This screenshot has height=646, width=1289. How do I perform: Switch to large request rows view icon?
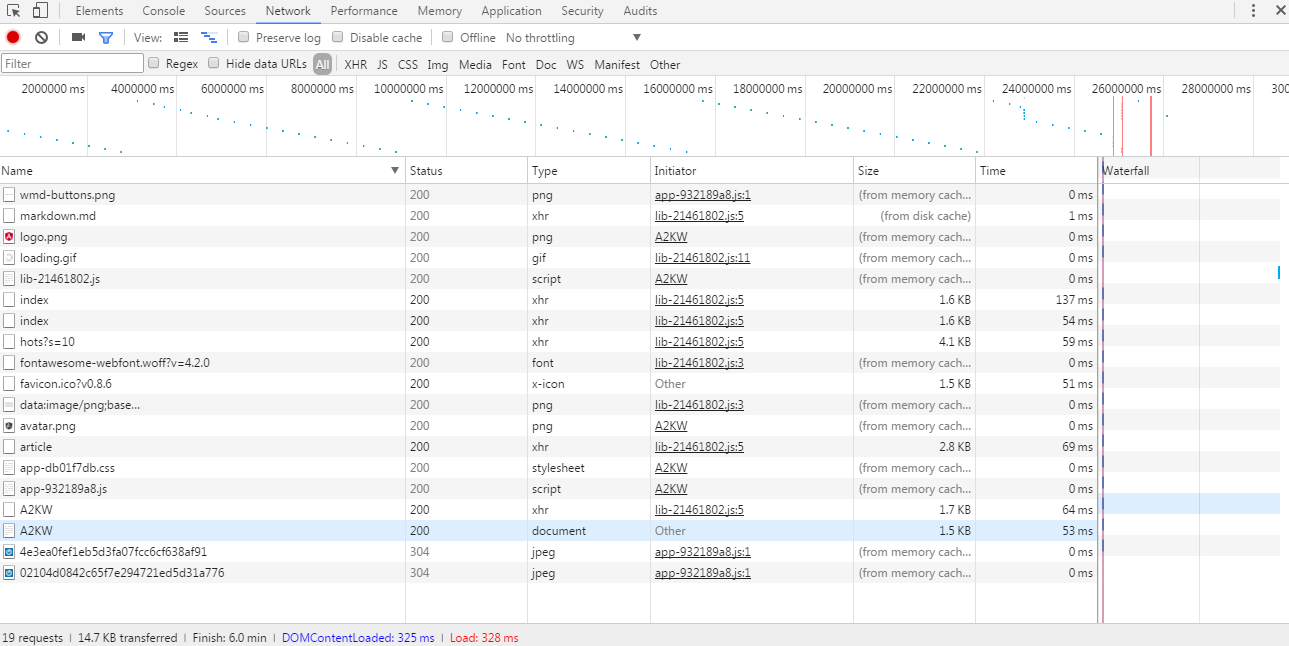pos(181,37)
